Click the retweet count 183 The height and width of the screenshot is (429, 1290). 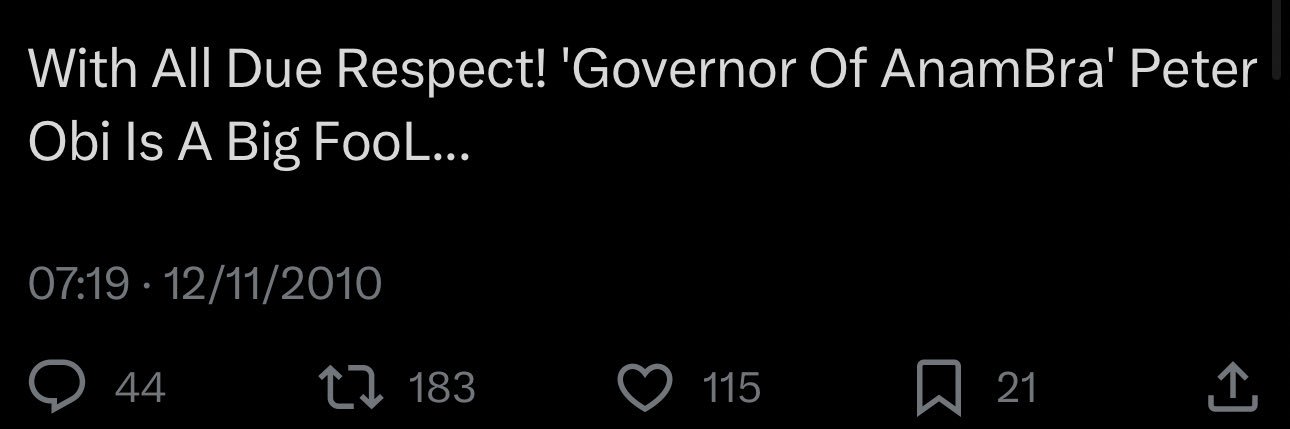[x=444, y=388]
